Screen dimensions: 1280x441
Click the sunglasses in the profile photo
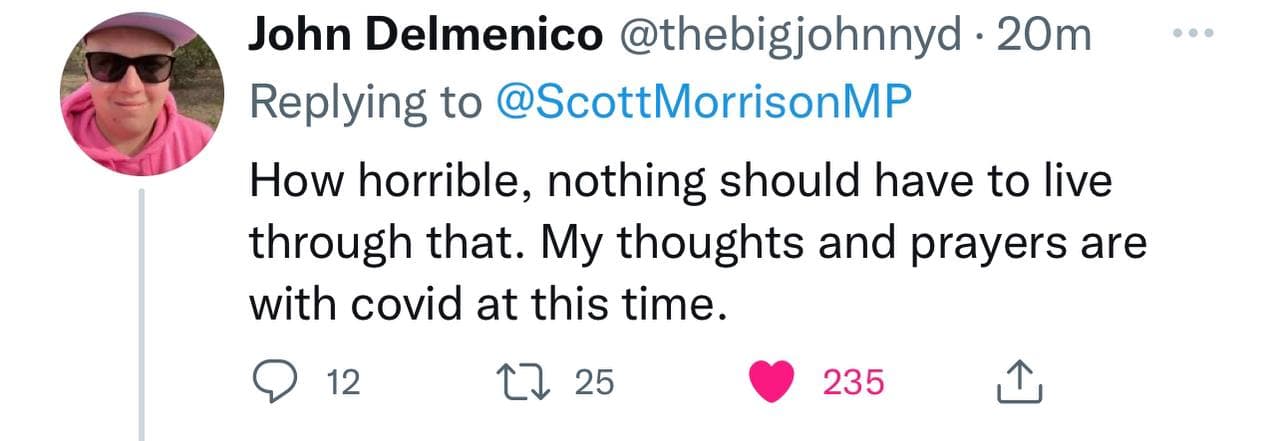tap(130, 66)
